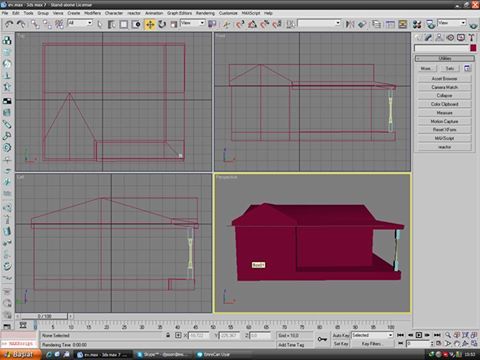
Task: Click More button in Utilities panel
Action: click(426, 68)
